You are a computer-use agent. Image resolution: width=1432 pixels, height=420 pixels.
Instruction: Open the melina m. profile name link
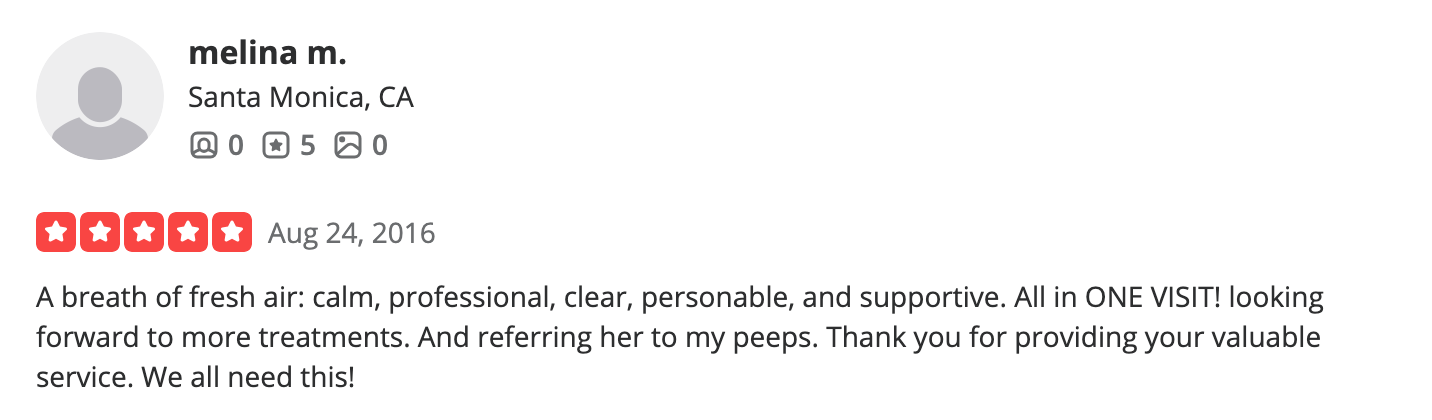[x=267, y=54]
